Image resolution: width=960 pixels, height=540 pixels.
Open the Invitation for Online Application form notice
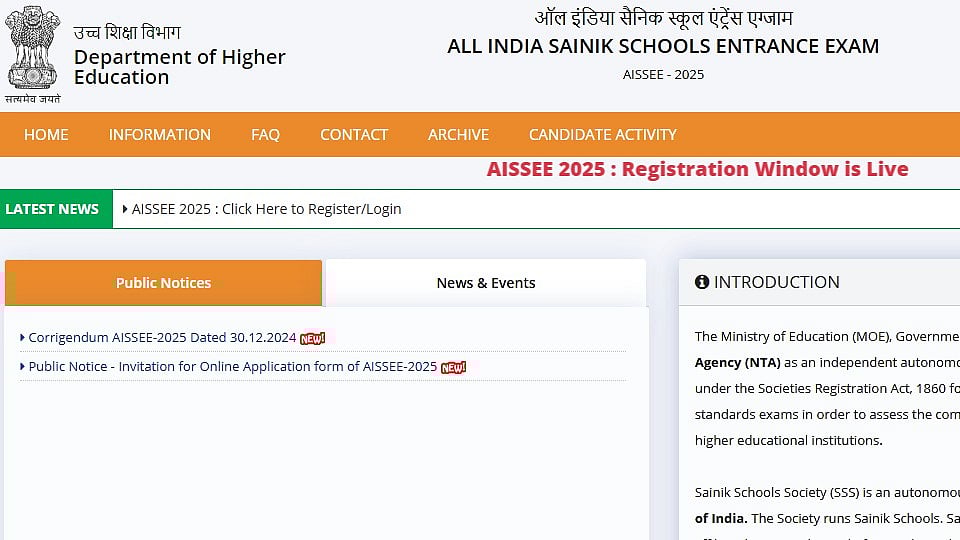(232, 367)
